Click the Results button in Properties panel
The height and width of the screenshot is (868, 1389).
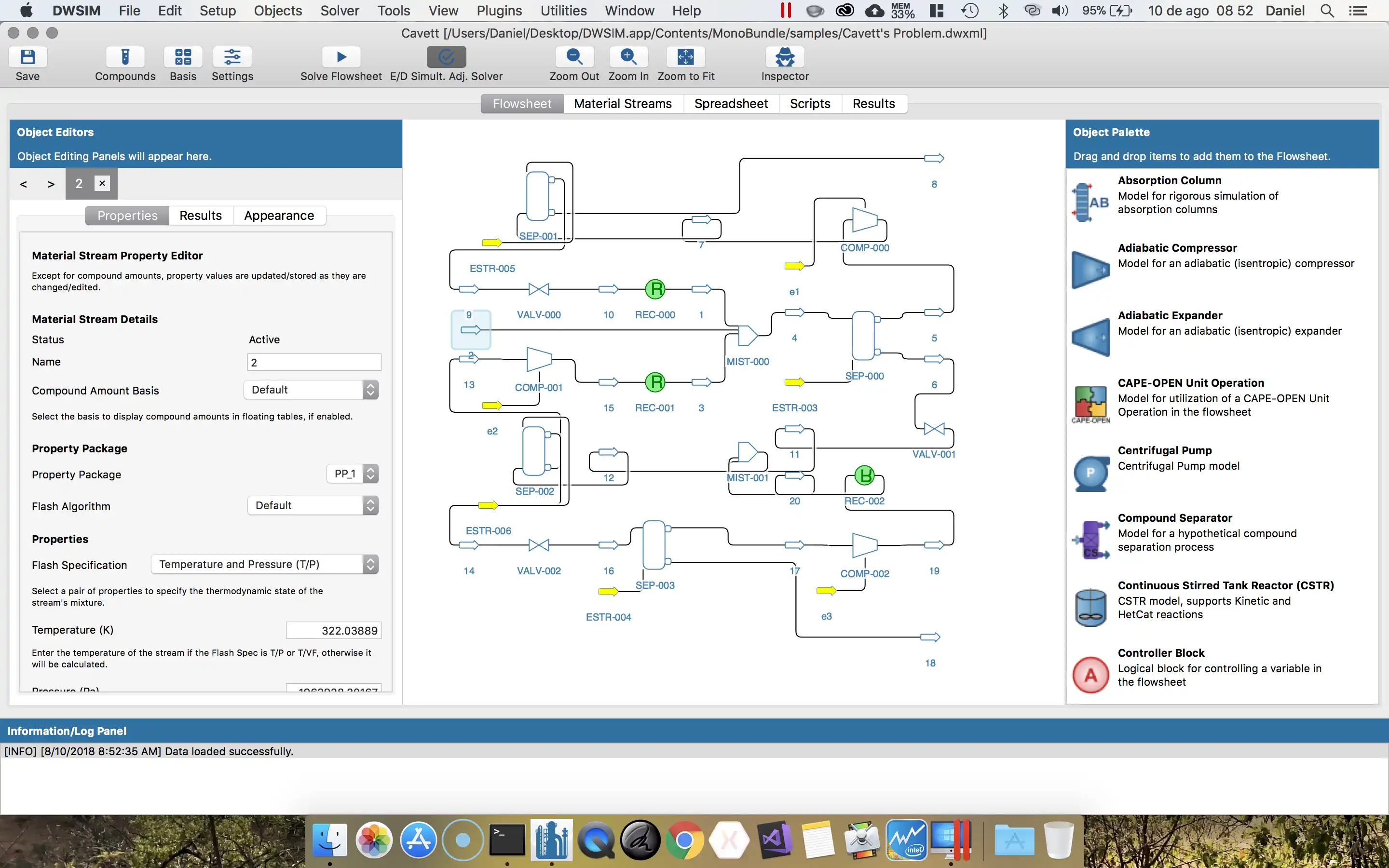200,215
